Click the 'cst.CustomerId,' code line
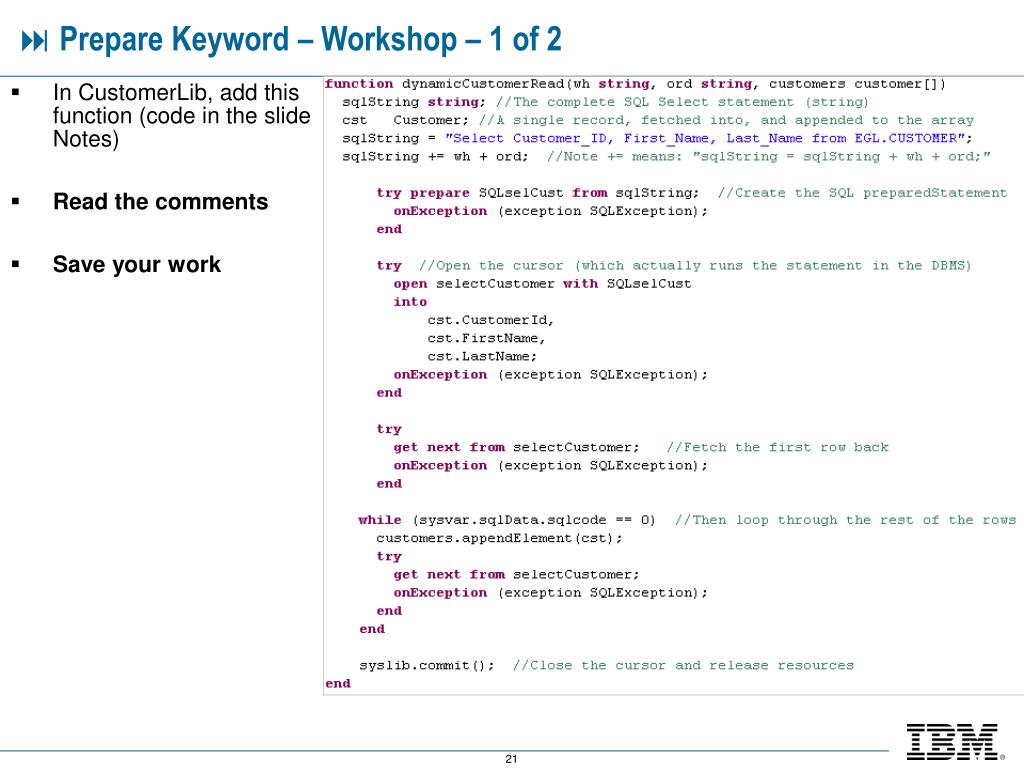The height and width of the screenshot is (768, 1024). [490, 320]
